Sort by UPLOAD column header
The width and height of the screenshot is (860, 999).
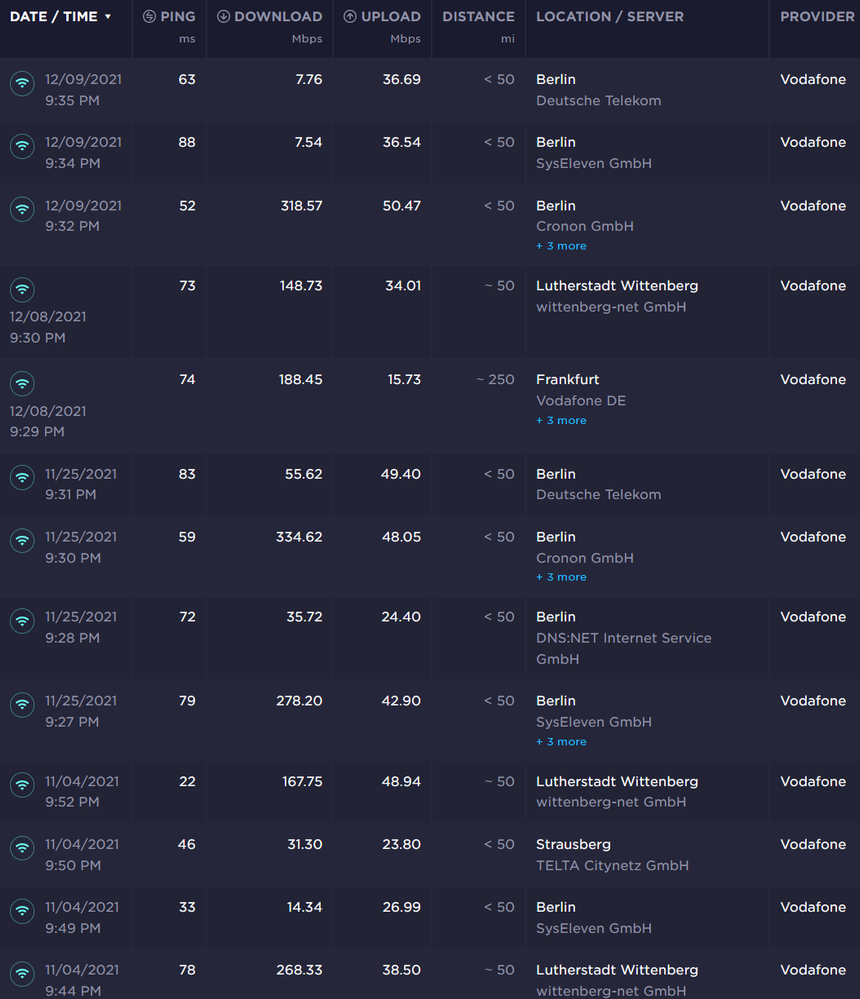pyautogui.click(x=391, y=17)
